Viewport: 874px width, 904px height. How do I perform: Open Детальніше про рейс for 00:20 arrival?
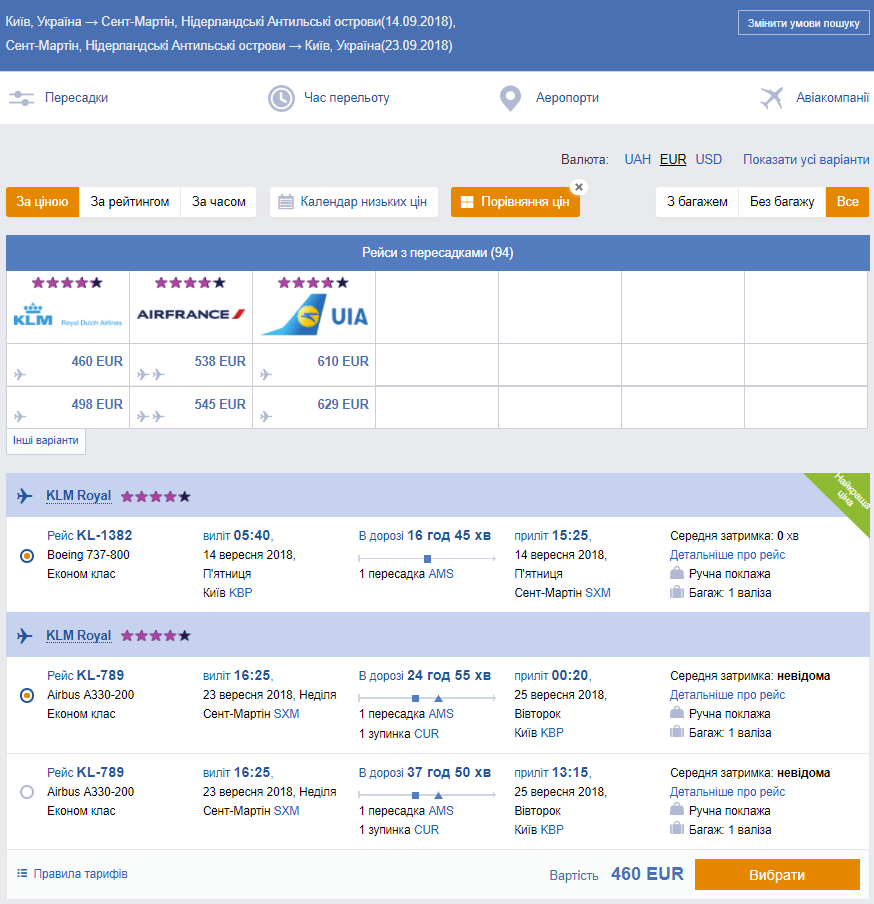point(727,695)
